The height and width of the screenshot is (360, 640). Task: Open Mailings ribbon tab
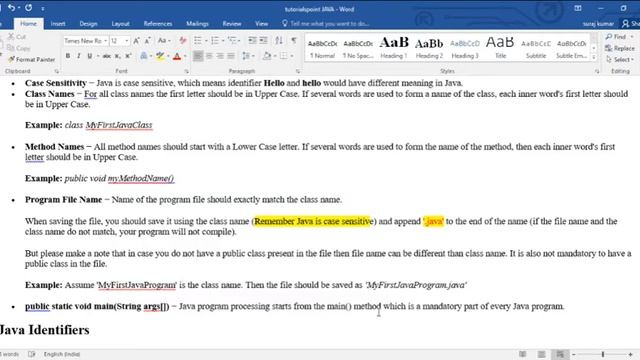tap(198, 24)
